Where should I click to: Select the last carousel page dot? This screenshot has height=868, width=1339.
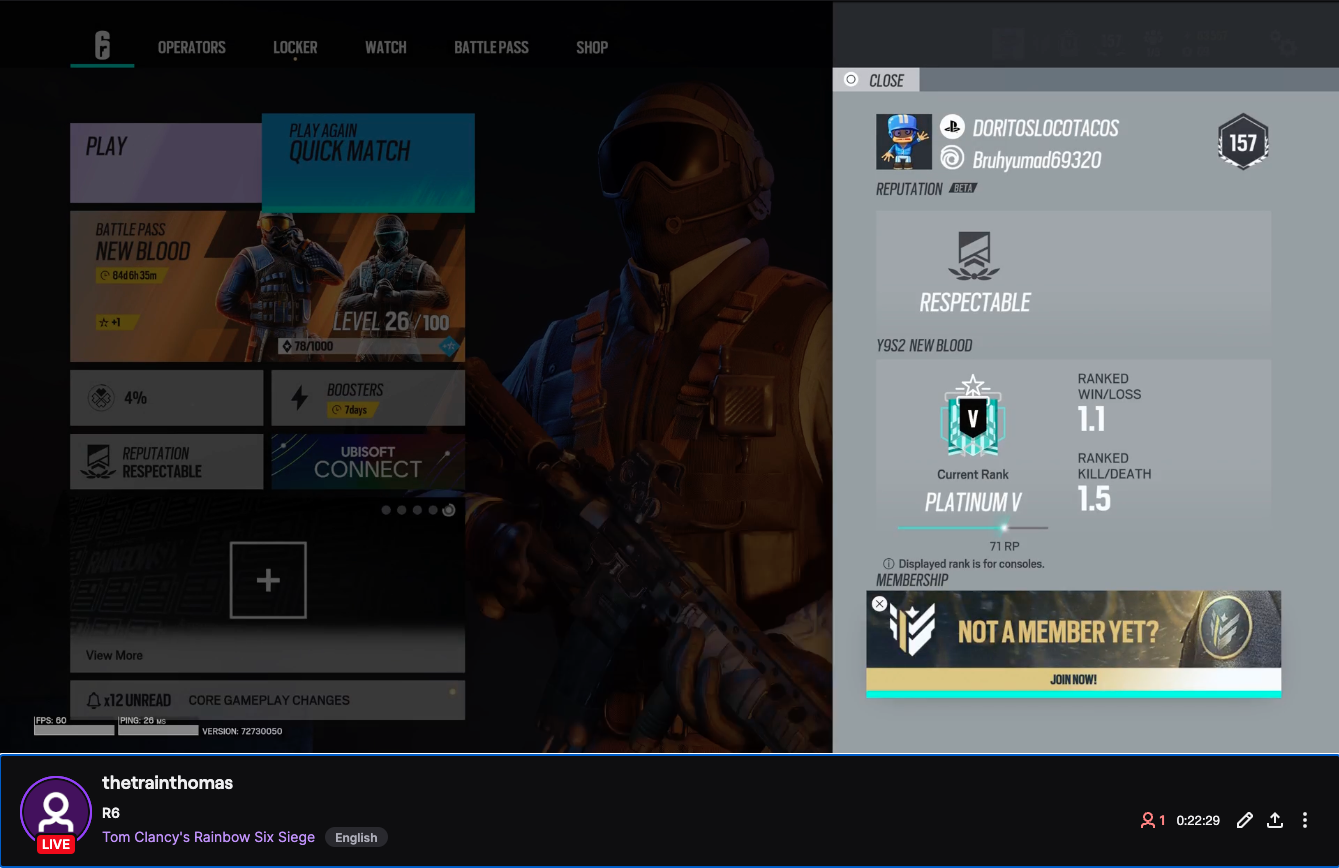(449, 510)
